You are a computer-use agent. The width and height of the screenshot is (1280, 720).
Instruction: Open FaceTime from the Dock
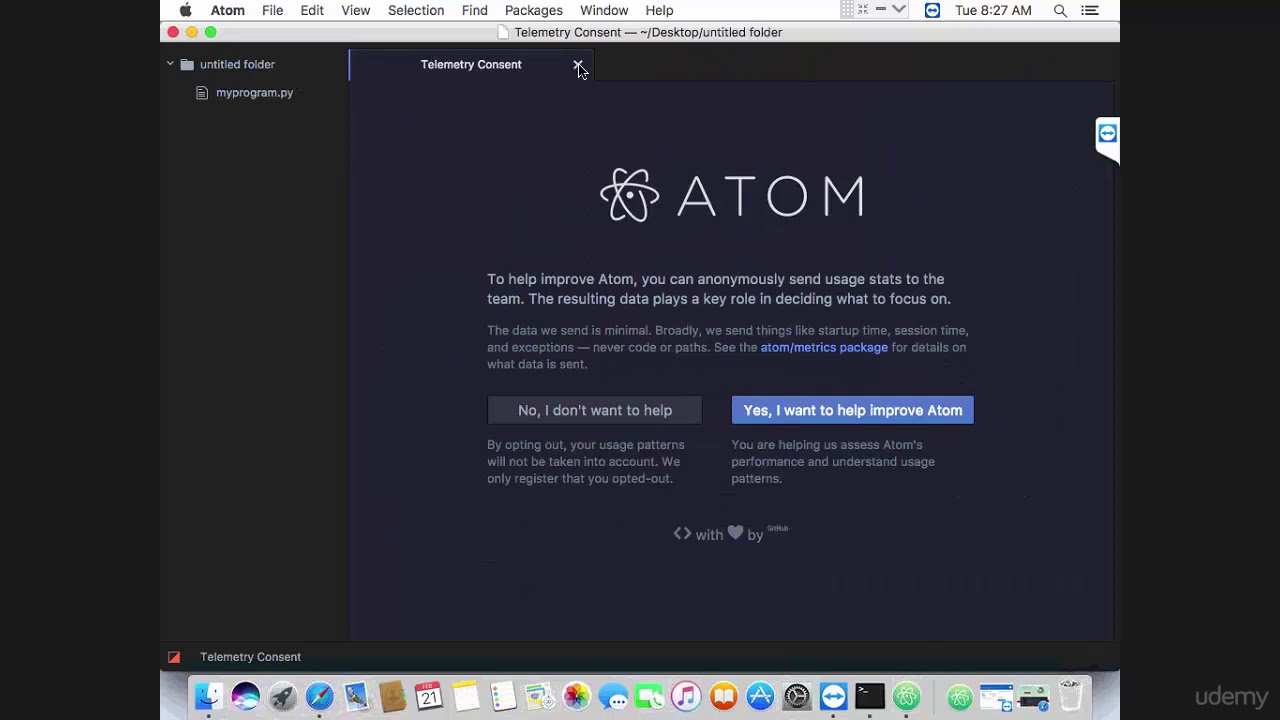pos(650,696)
